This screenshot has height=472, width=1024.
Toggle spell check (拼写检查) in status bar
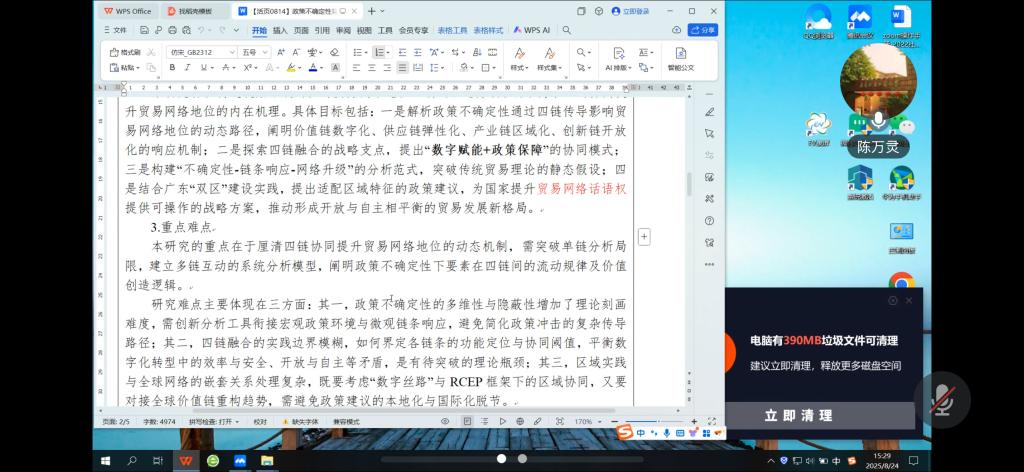click(211, 422)
